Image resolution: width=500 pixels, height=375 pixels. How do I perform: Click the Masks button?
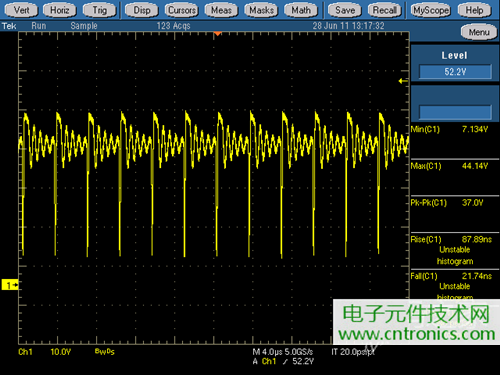(261, 10)
